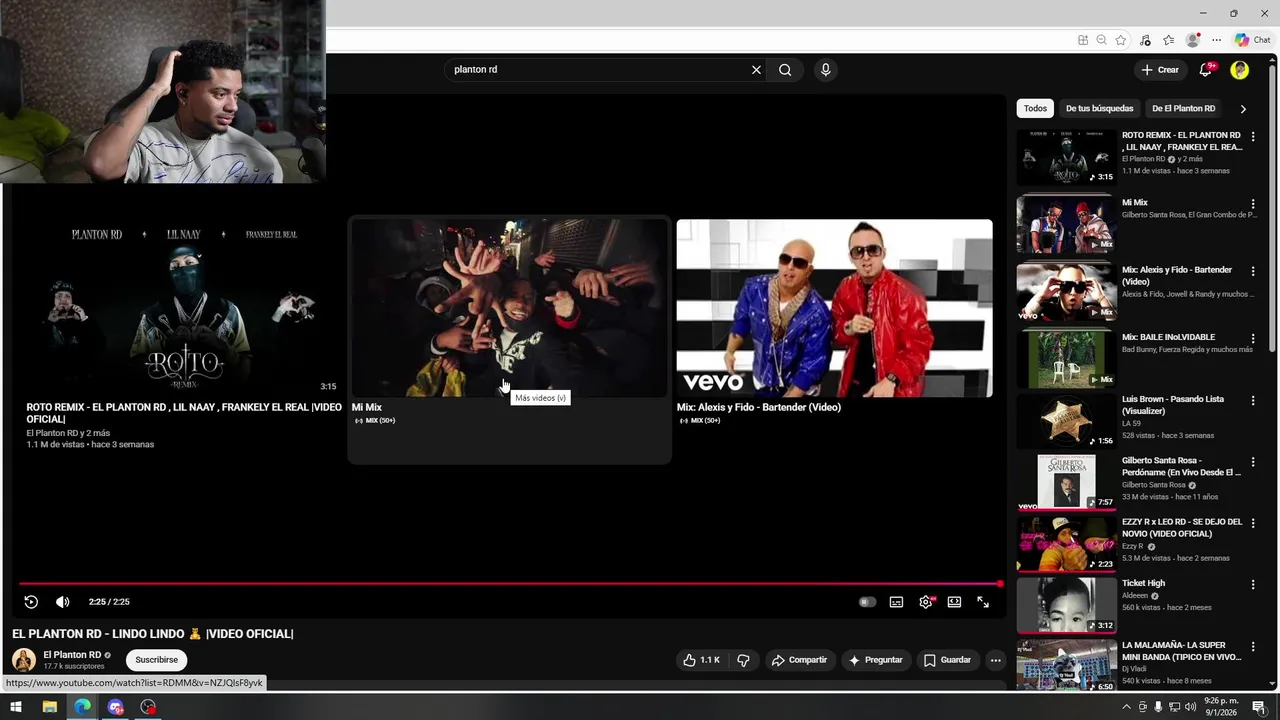Image resolution: width=1280 pixels, height=720 pixels.
Task: Open the more actions ellipsis below the video
Action: pos(995,660)
